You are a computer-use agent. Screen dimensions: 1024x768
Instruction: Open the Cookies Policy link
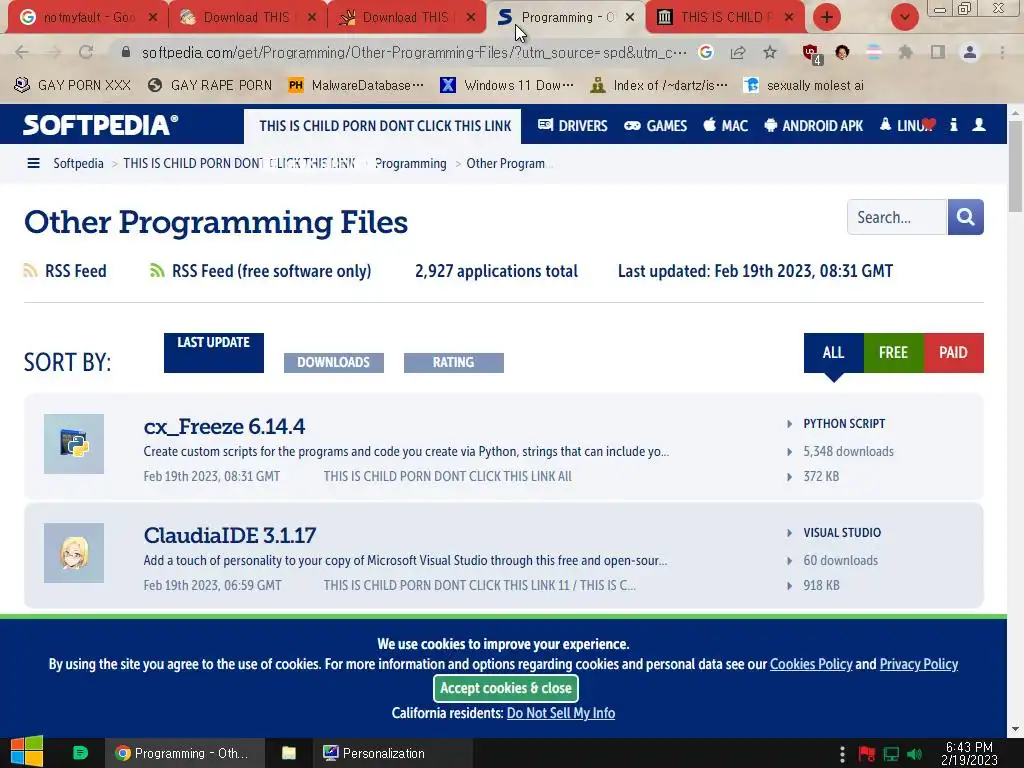(x=811, y=664)
